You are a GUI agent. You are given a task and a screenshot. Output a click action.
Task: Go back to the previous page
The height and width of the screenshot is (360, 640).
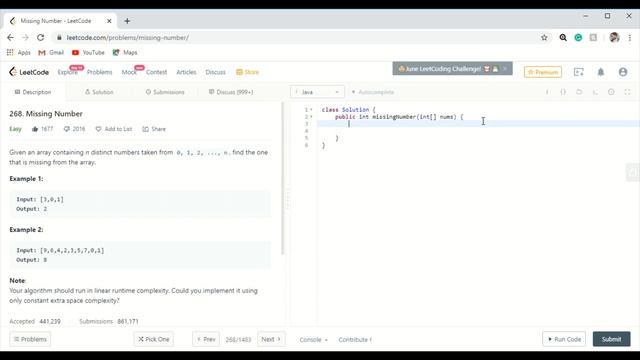point(10,38)
